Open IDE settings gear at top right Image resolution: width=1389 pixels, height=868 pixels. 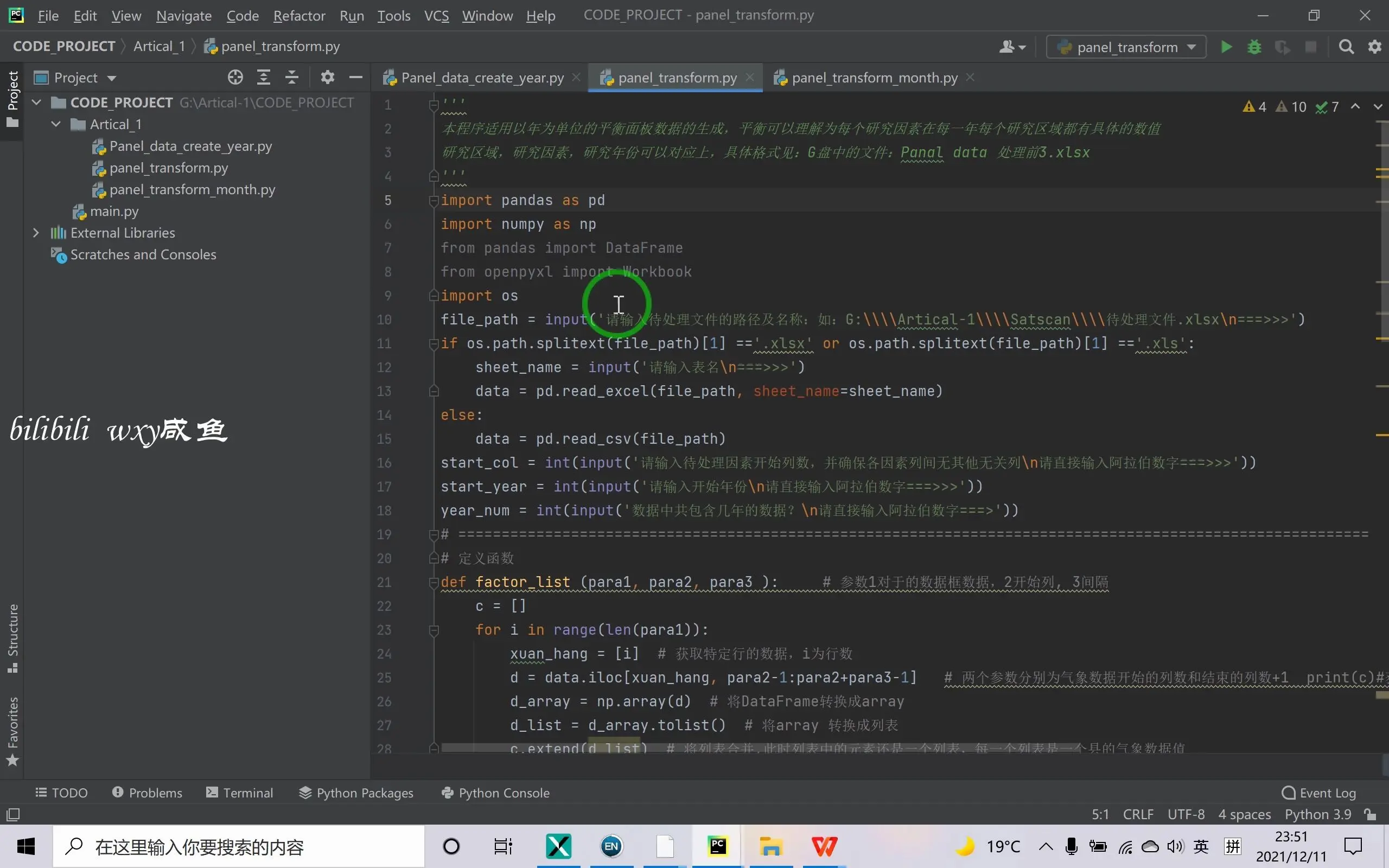point(1375,47)
